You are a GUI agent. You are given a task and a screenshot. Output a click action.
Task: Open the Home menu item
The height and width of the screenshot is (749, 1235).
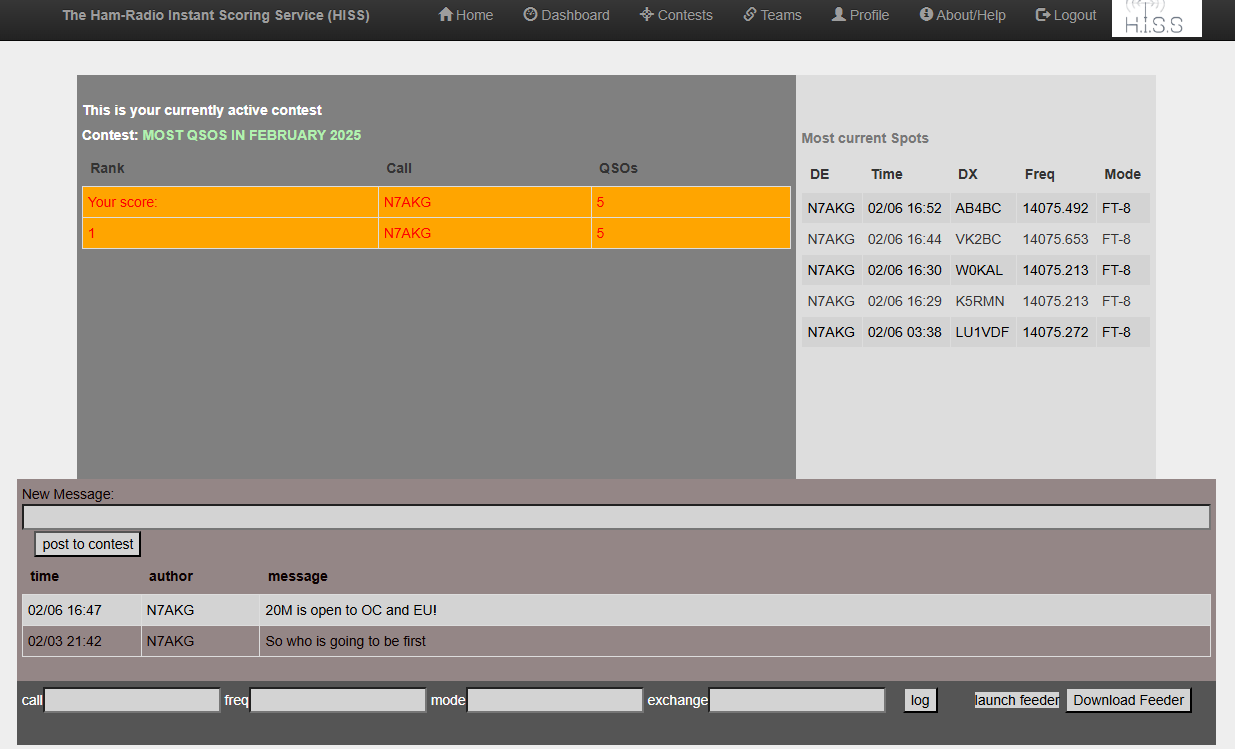point(466,15)
